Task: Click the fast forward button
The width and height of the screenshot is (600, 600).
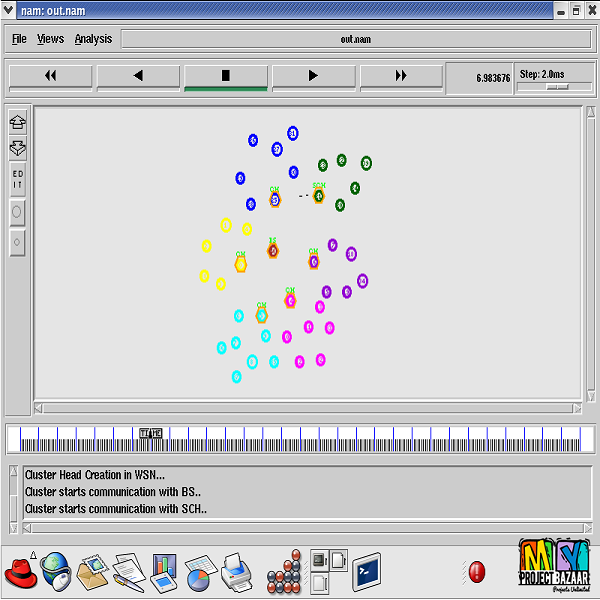Action: point(401,76)
